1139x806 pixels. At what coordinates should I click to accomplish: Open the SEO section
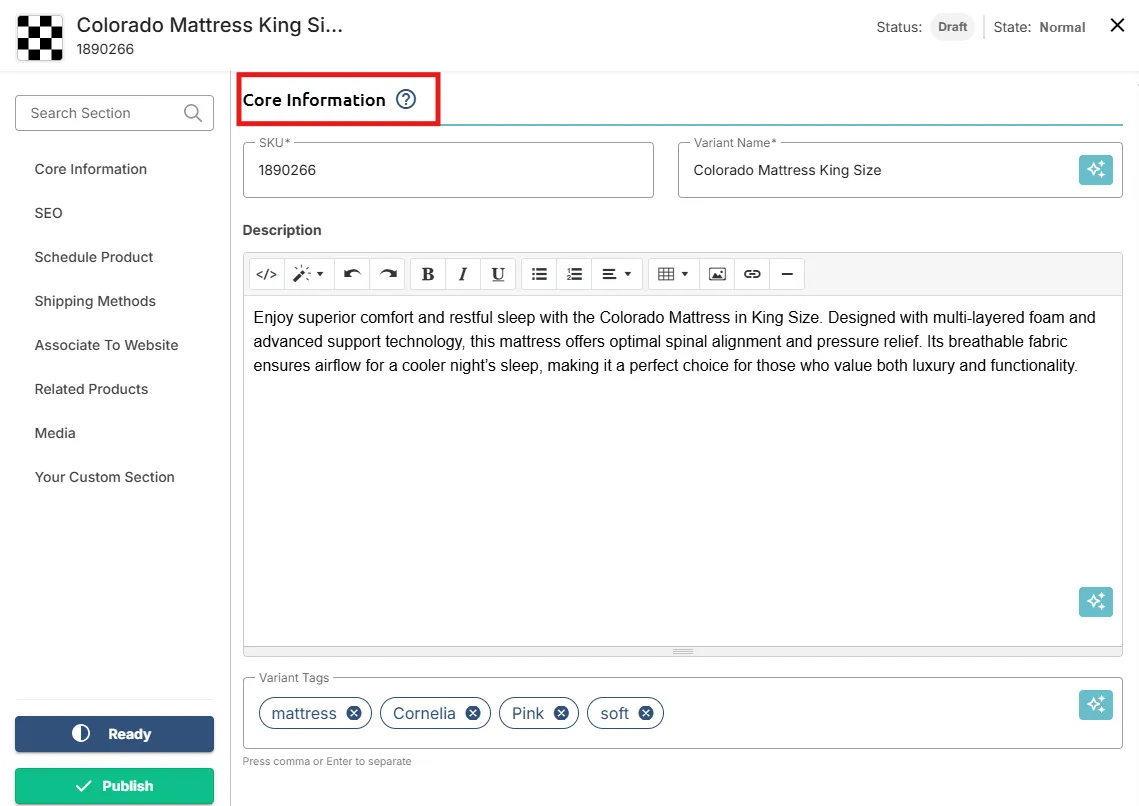pyautogui.click(x=49, y=213)
